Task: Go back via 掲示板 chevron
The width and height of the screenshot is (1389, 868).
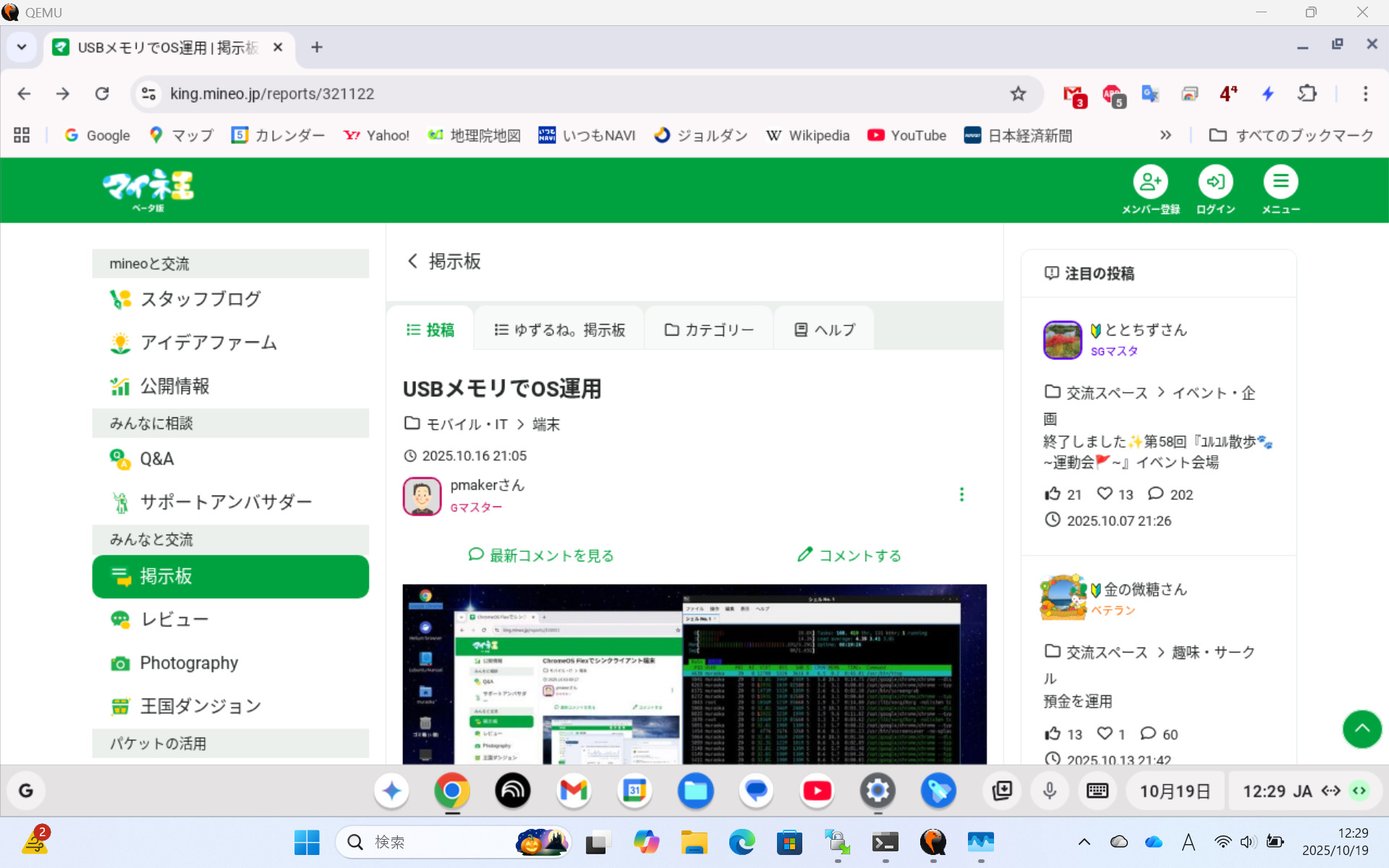Action: pos(413,261)
